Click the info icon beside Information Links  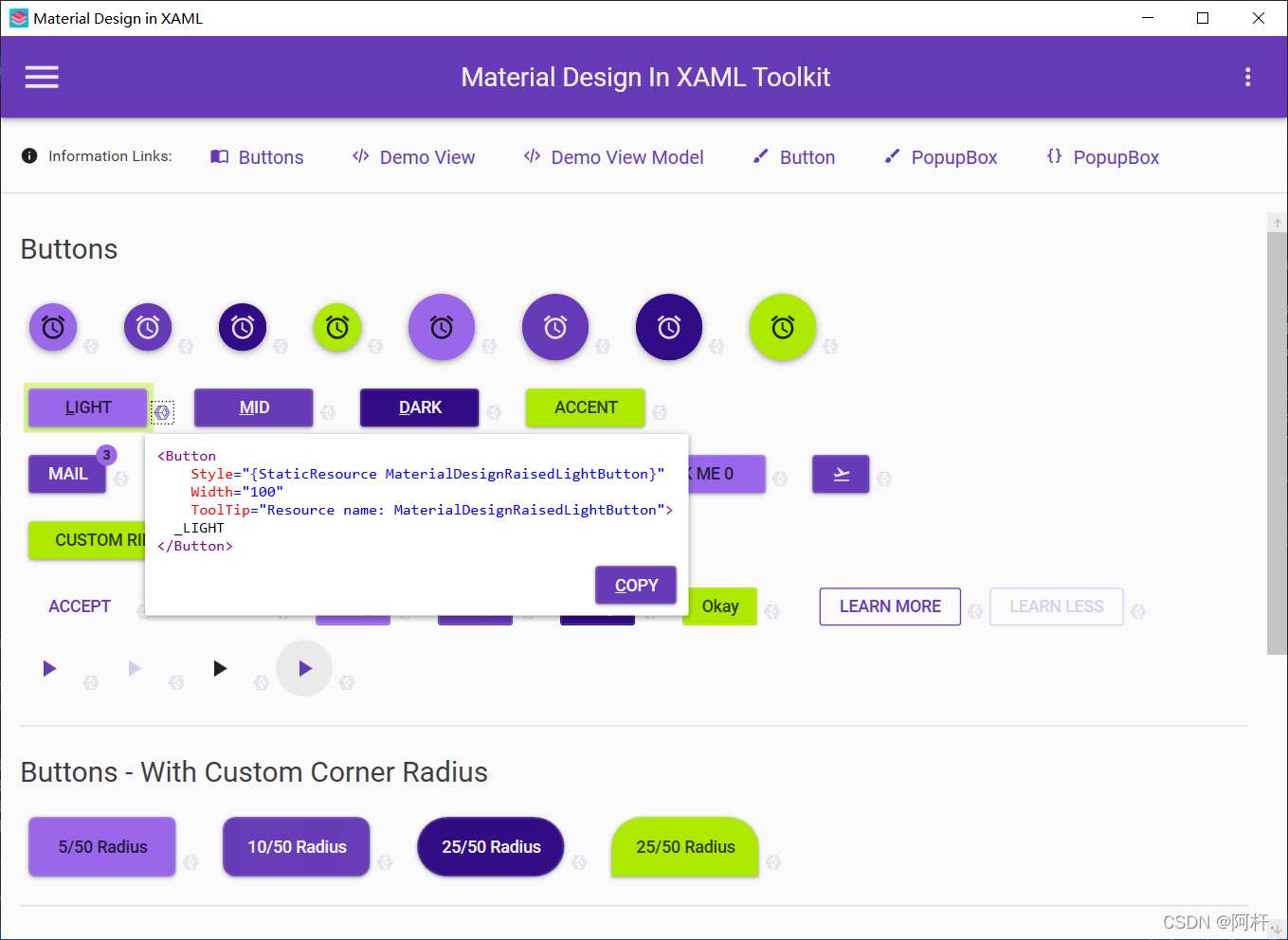[29, 156]
